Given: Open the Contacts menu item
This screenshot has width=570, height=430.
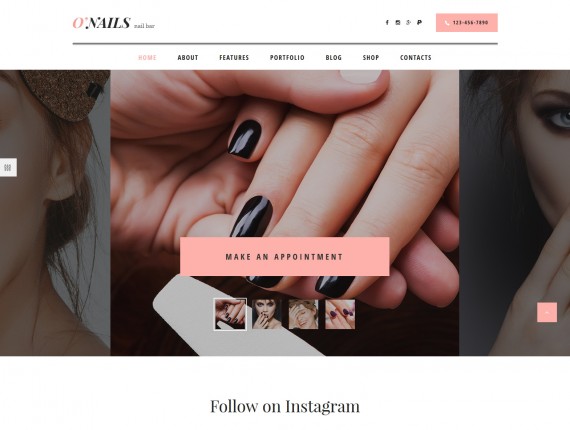Looking at the screenshot, I should click(x=416, y=57).
